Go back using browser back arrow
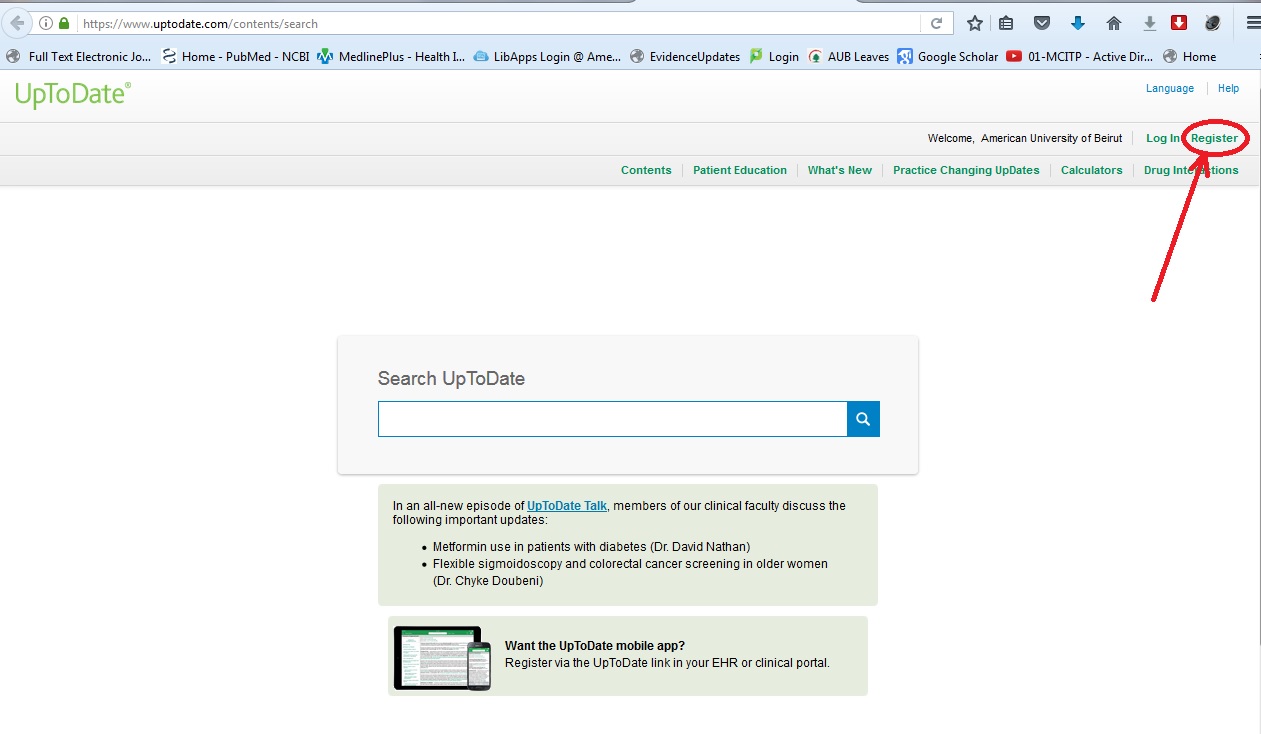Image resolution: width=1261 pixels, height=734 pixels. click(x=17, y=23)
